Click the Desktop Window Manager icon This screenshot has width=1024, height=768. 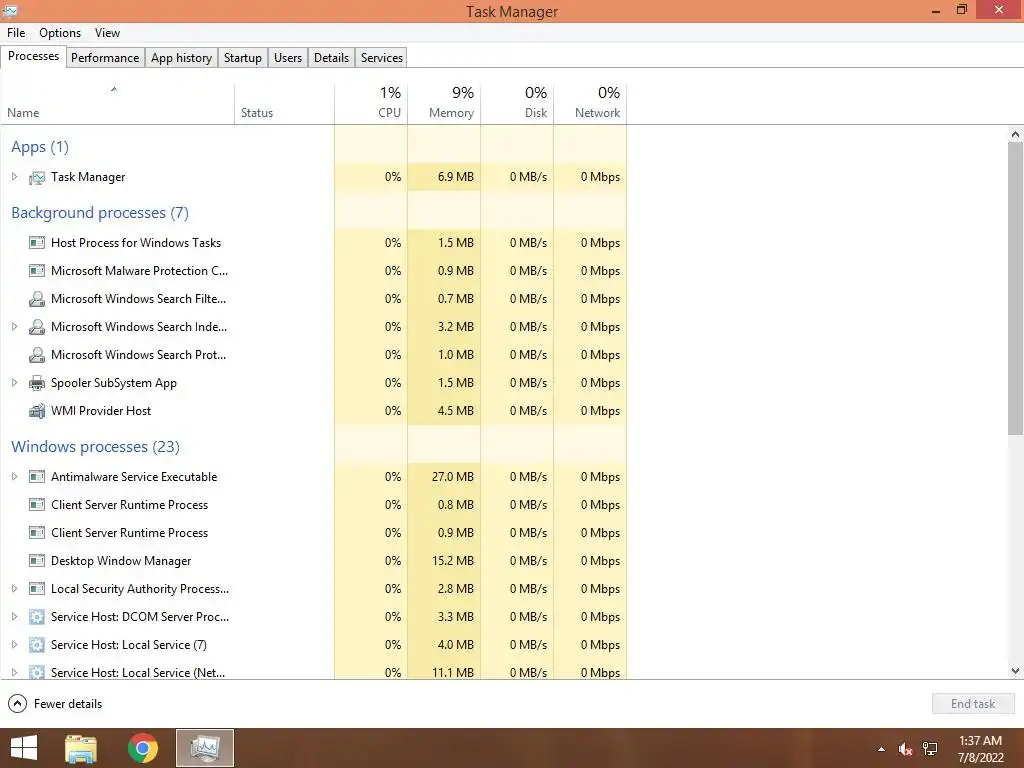[x=37, y=561]
